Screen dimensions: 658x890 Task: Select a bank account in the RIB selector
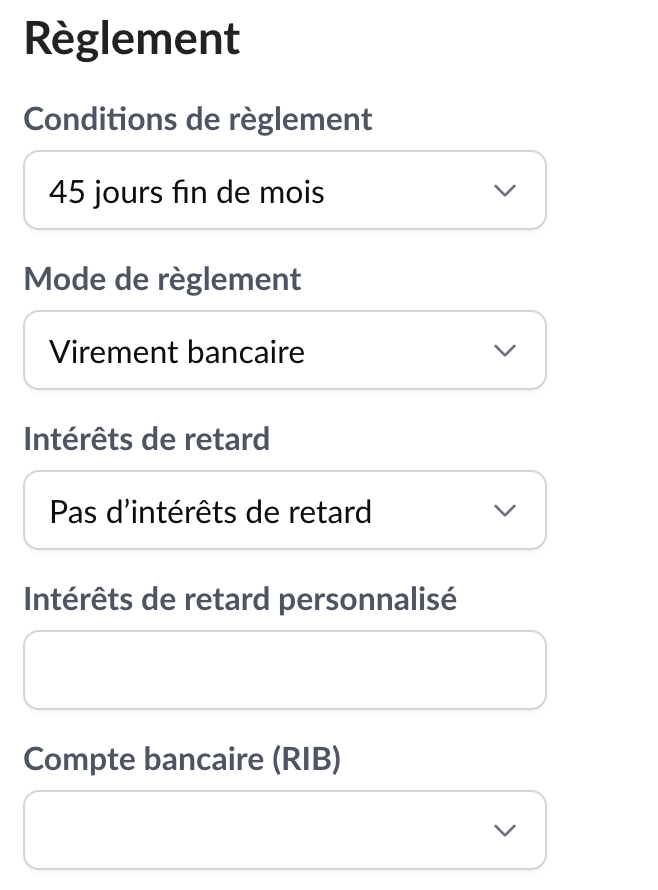click(x=284, y=830)
